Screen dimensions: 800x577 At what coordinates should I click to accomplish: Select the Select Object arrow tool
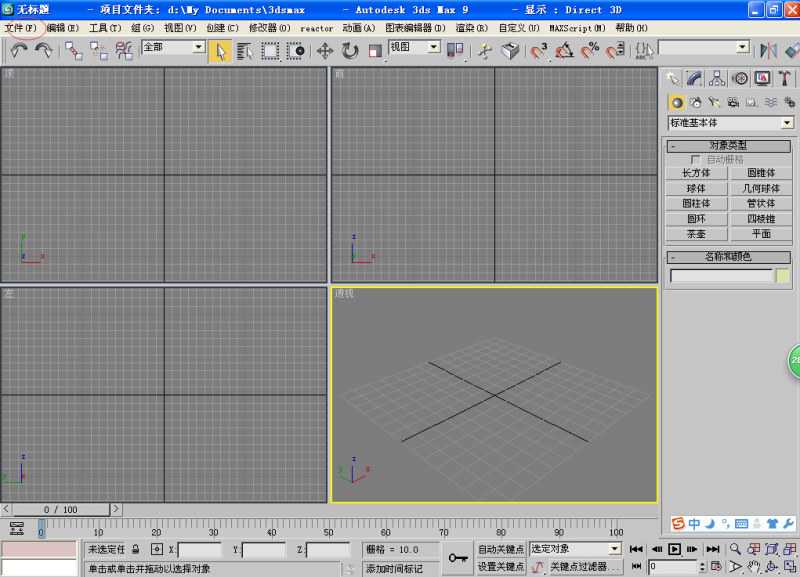pos(221,50)
